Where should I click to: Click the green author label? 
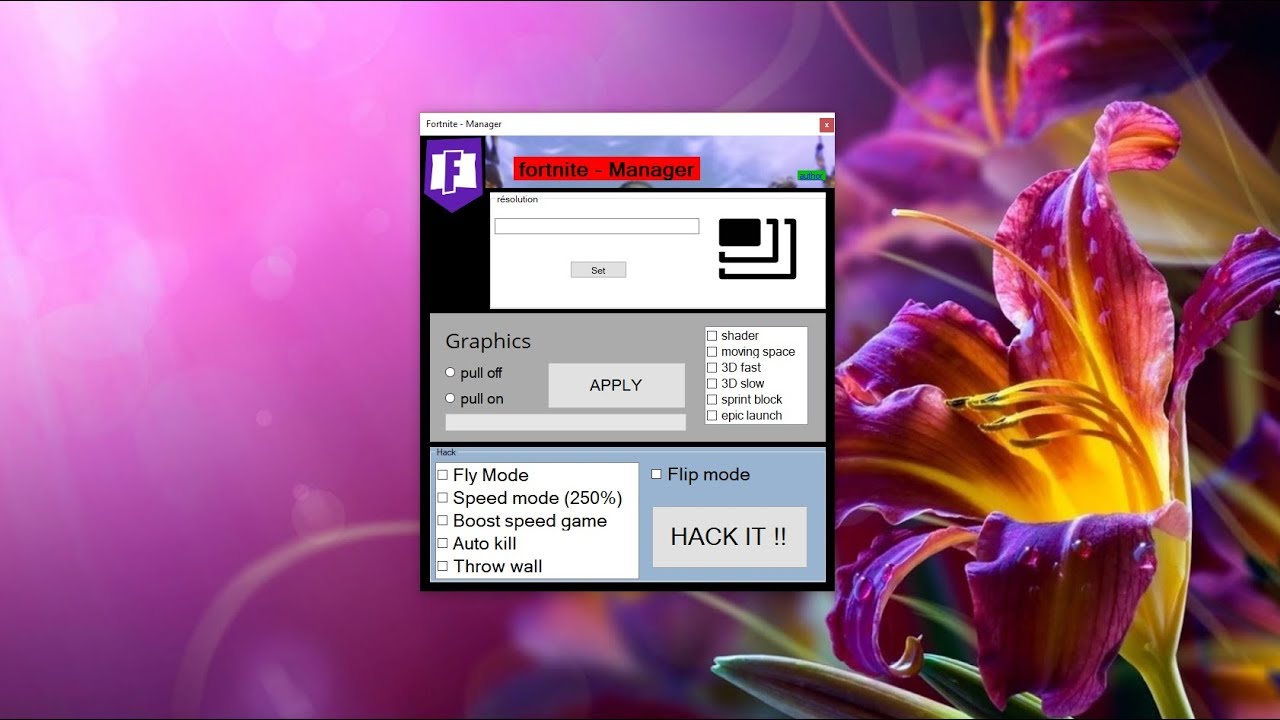pos(811,176)
